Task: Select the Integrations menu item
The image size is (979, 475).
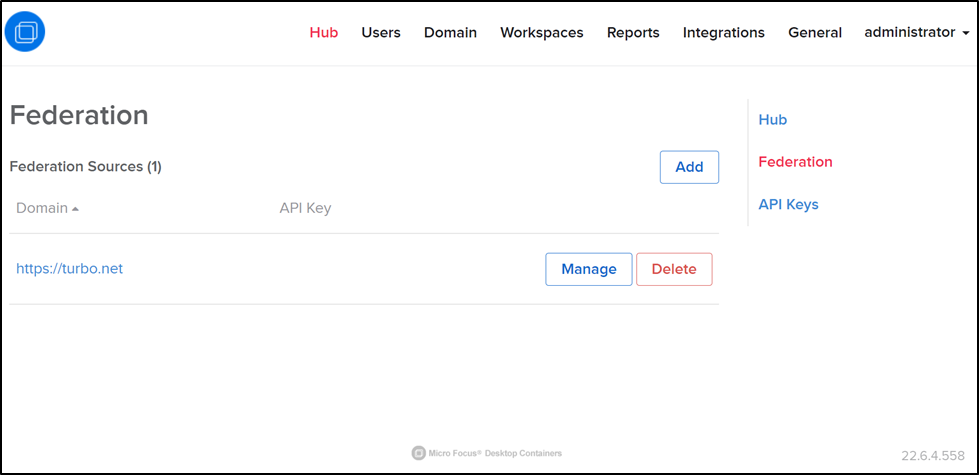Action: [x=723, y=32]
